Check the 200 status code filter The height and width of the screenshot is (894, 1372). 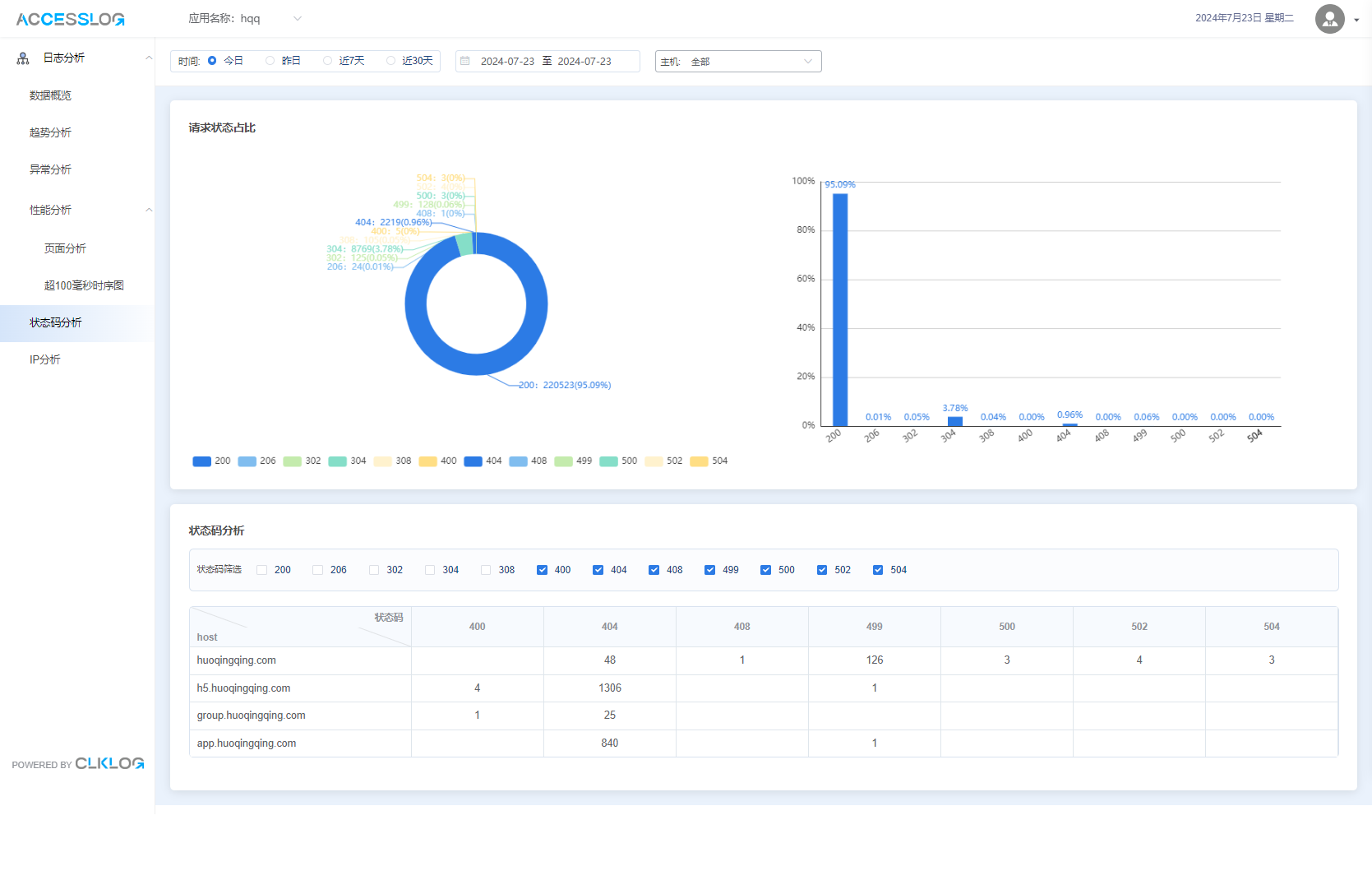coord(262,570)
